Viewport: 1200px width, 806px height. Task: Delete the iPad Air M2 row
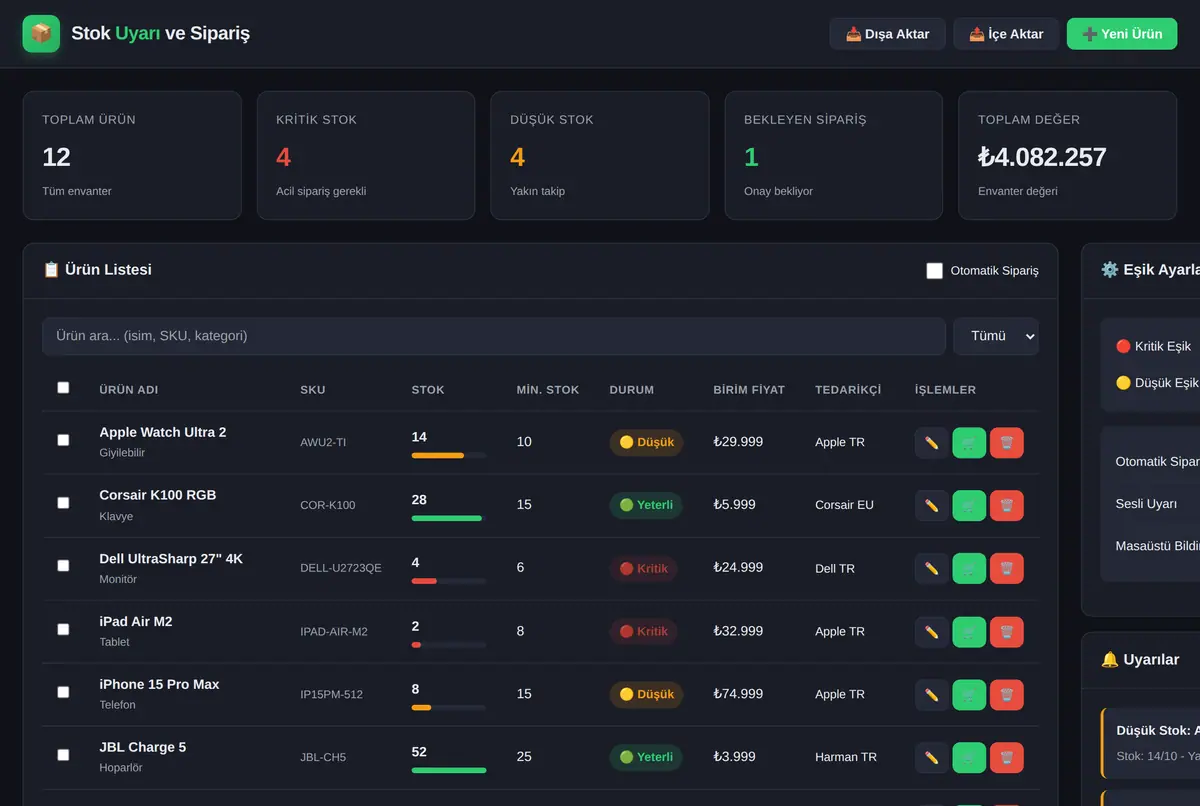pyautogui.click(x=1007, y=631)
